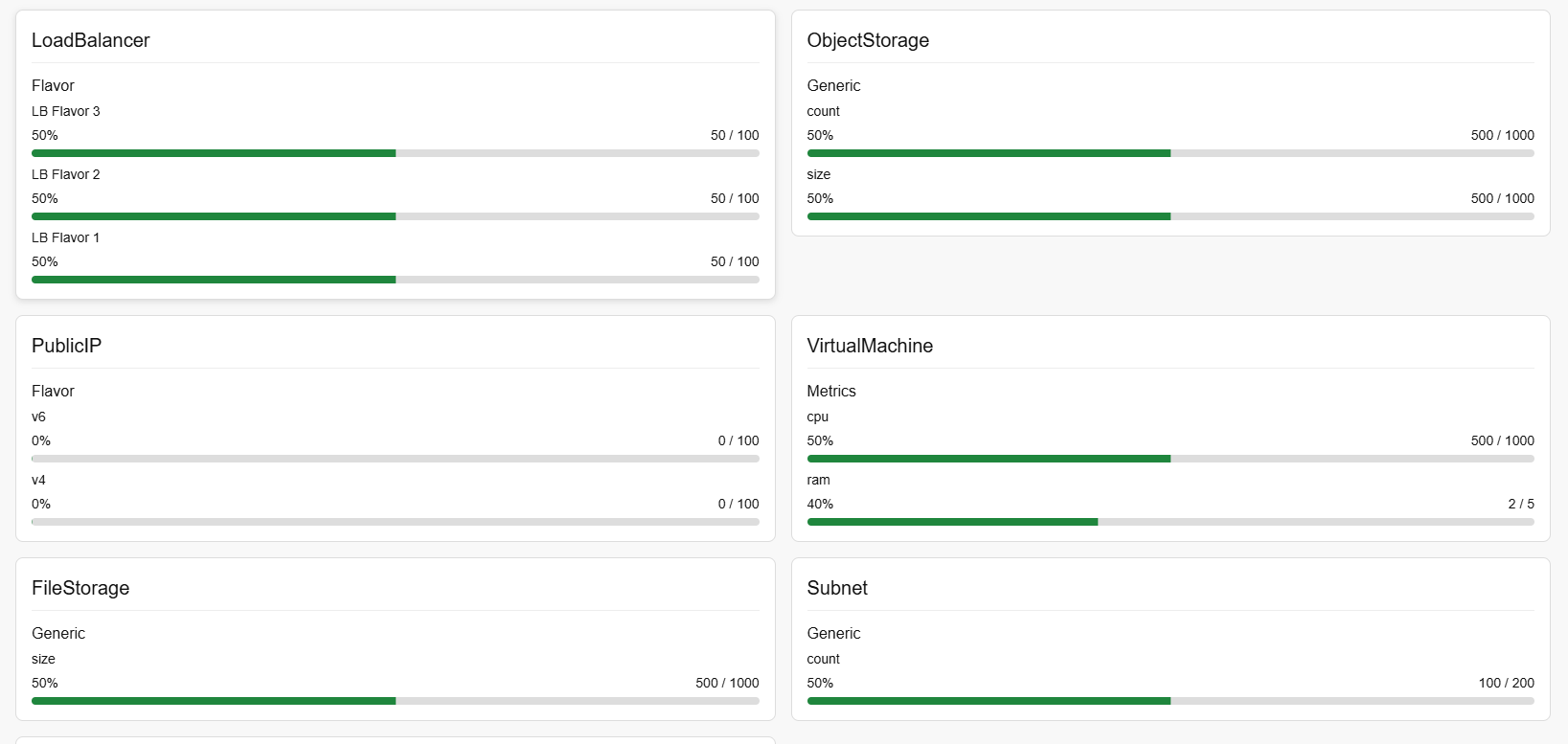
Task: Click the ObjectStorage count progress bar
Action: (1170, 153)
